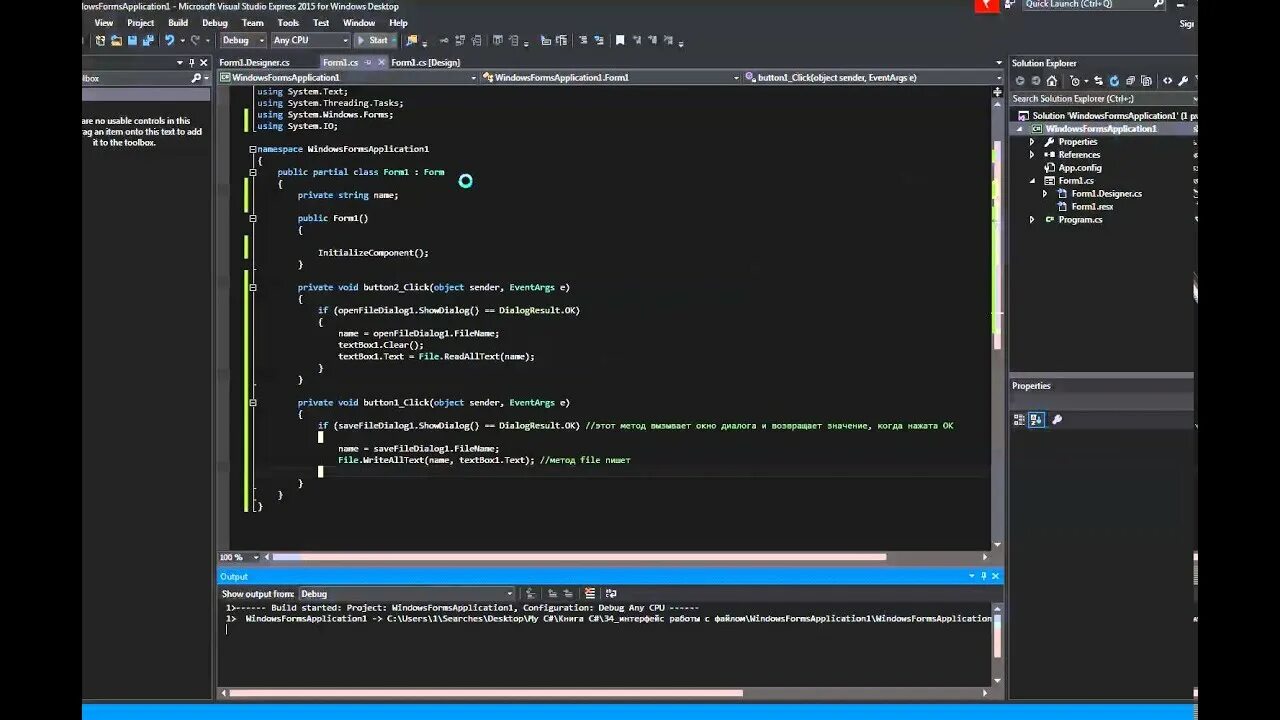
Task: Pin the Output panel
Action: tap(983, 576)
